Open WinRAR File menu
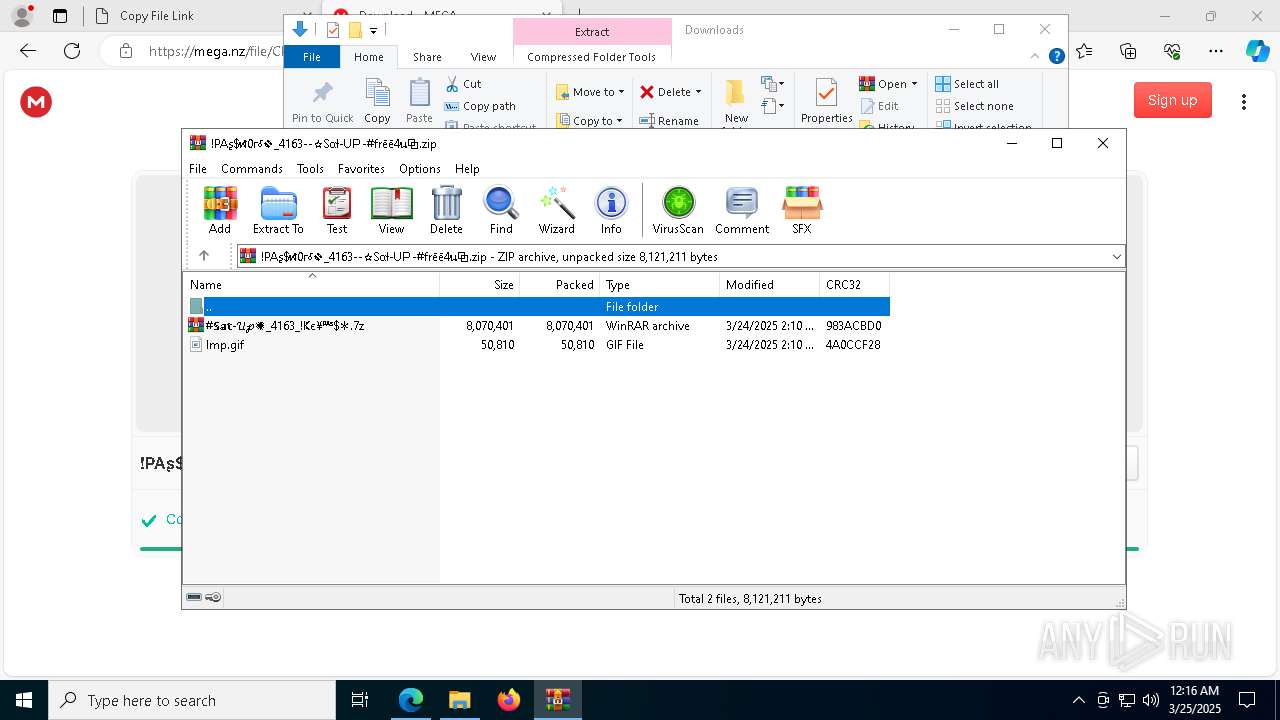 (198, 169)
